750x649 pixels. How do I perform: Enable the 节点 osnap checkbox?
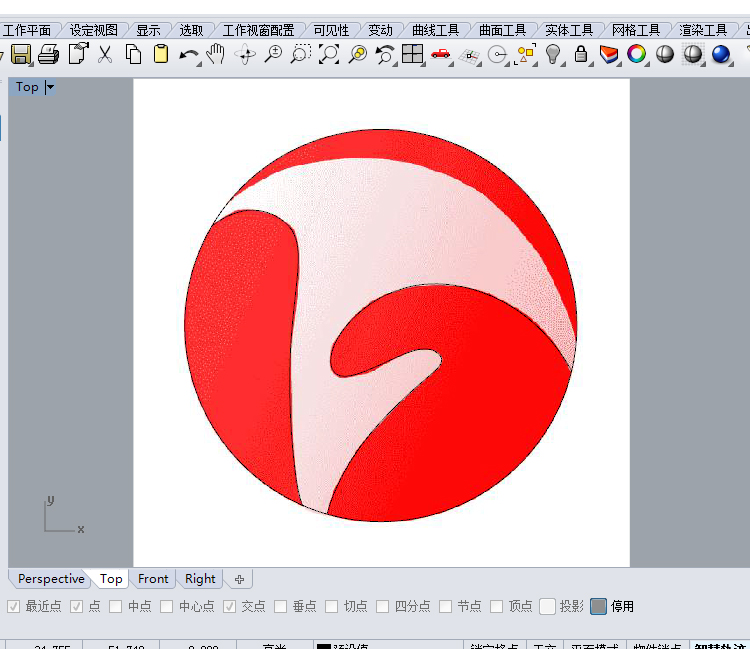445,606
